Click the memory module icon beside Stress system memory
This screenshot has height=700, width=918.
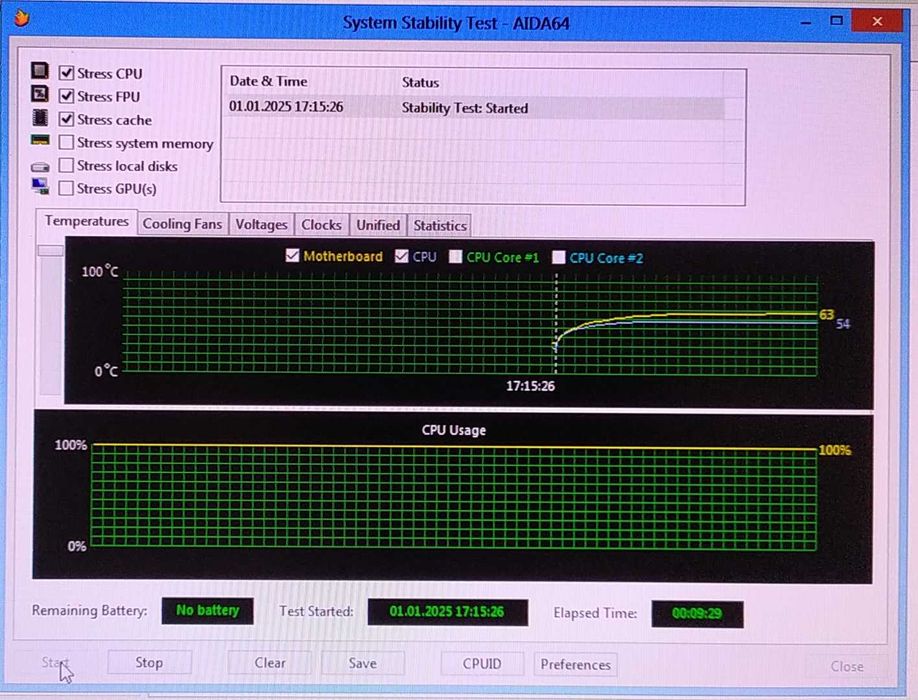click(40, 140)
